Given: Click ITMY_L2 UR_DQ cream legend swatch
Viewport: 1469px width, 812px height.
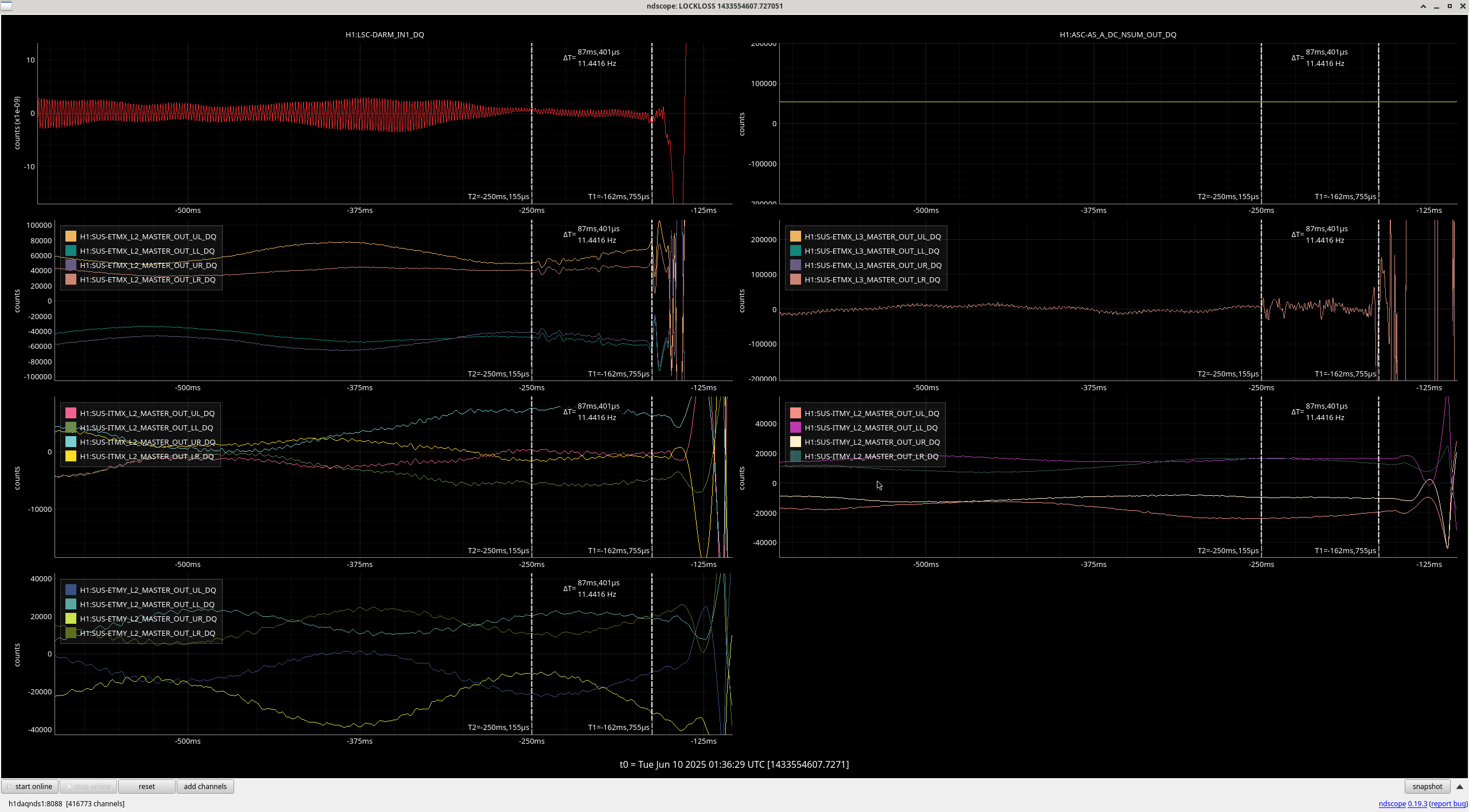Looking at the screenshot, I should 795,442.
